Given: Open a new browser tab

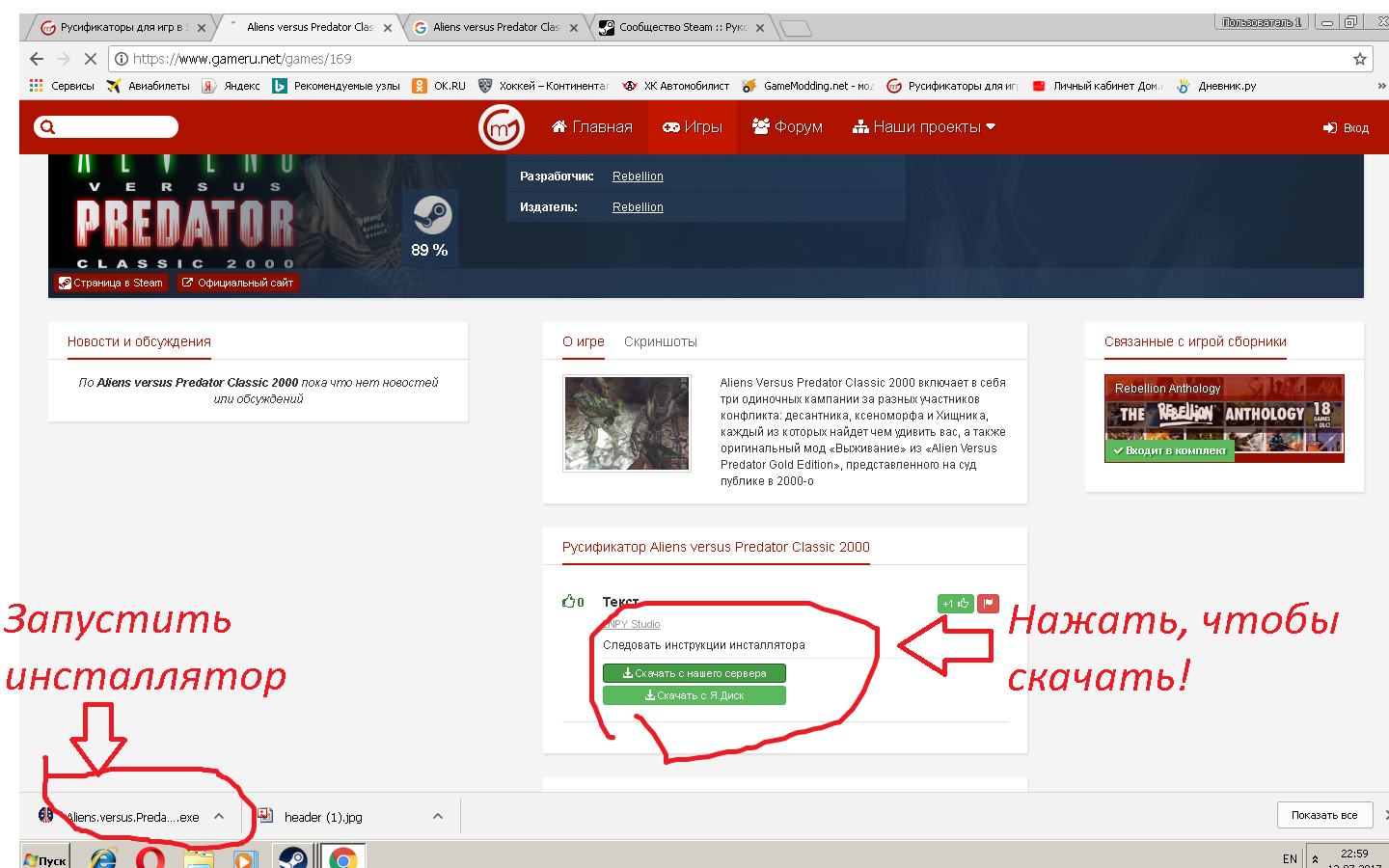Looking at the screenshot, I should [x=796, y=28].
